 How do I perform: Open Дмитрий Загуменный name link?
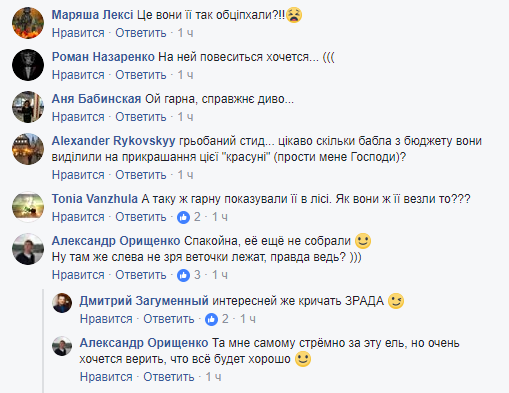144,301
